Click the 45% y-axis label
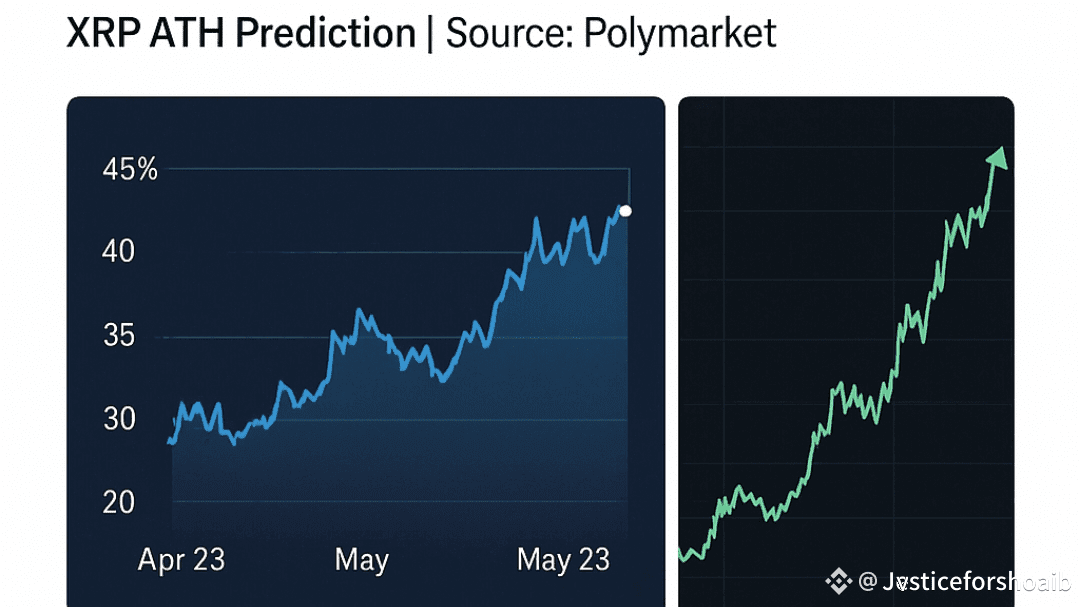This screenshot has height=607, width=1080. (130, 170)
